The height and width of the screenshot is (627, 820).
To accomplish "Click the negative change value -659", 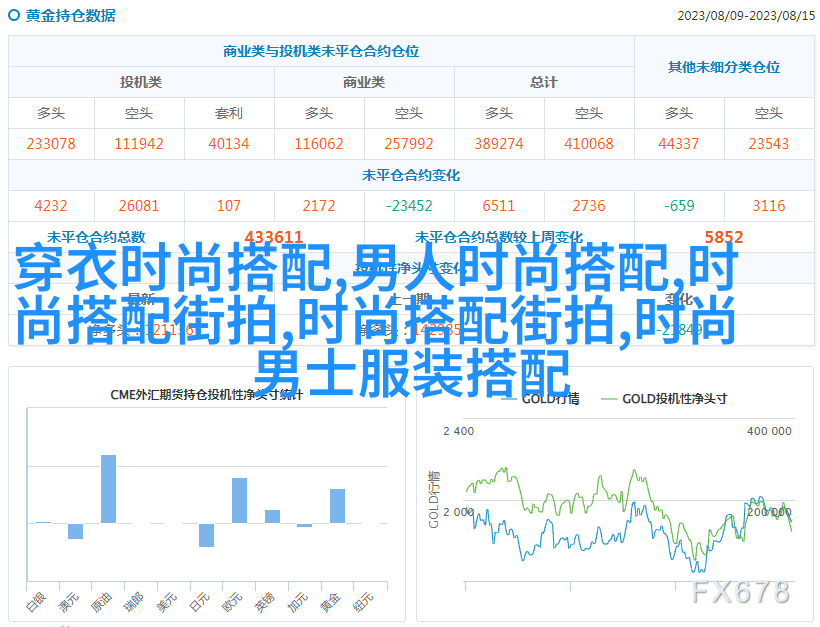I will (679, 206).
